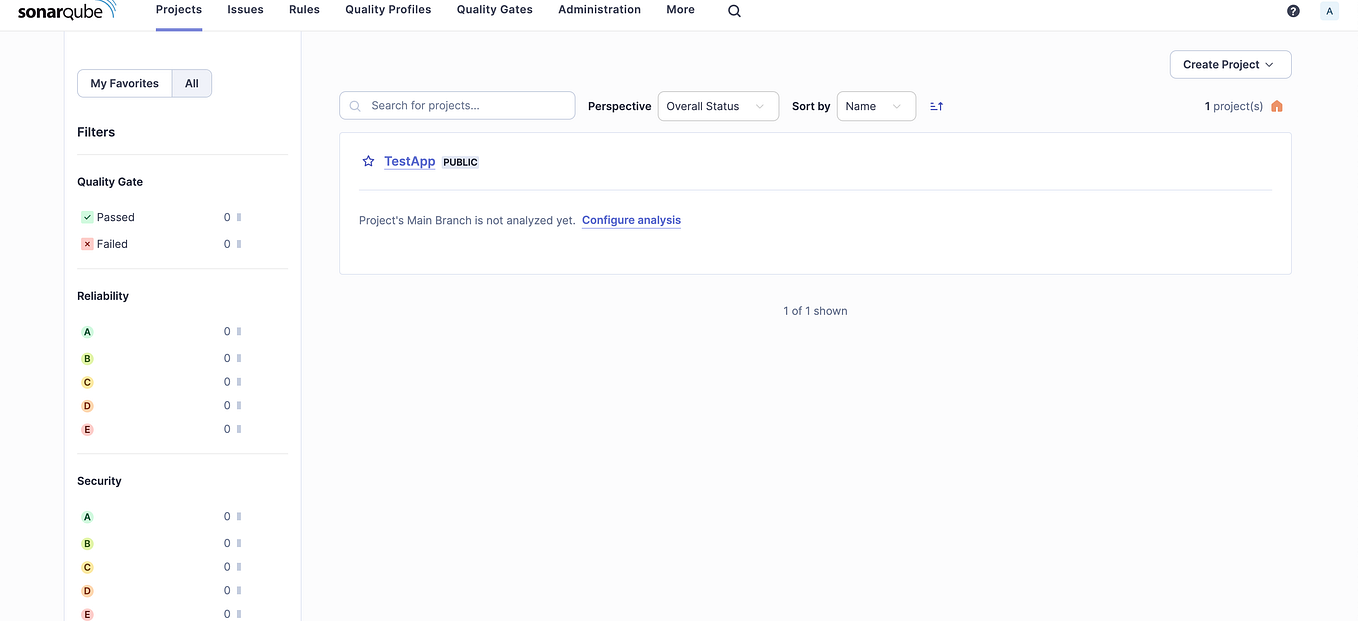Click the help question mark icon
Image resolution: width=1358 pixels, height=621 pixels.
tap(1293, 10)
